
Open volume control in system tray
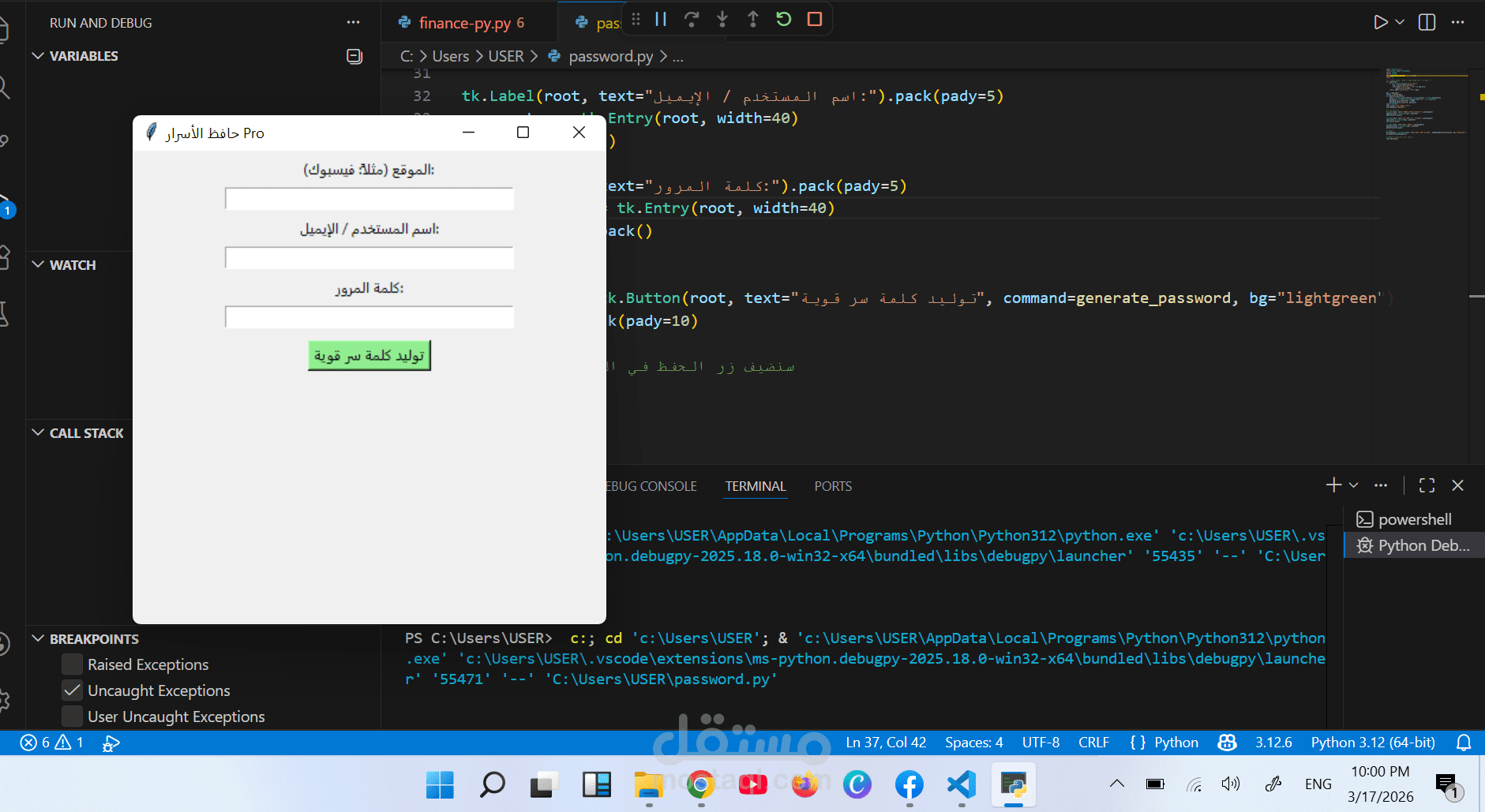tap(1231, 784)
